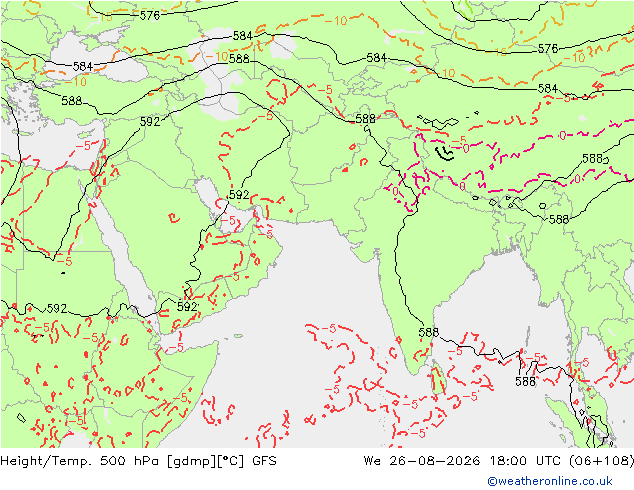Click the "We 26-08-2026 18:00 UTC (06+108)" timestamp
Viewport: 634px width, 490px height.
pos(499,461)
